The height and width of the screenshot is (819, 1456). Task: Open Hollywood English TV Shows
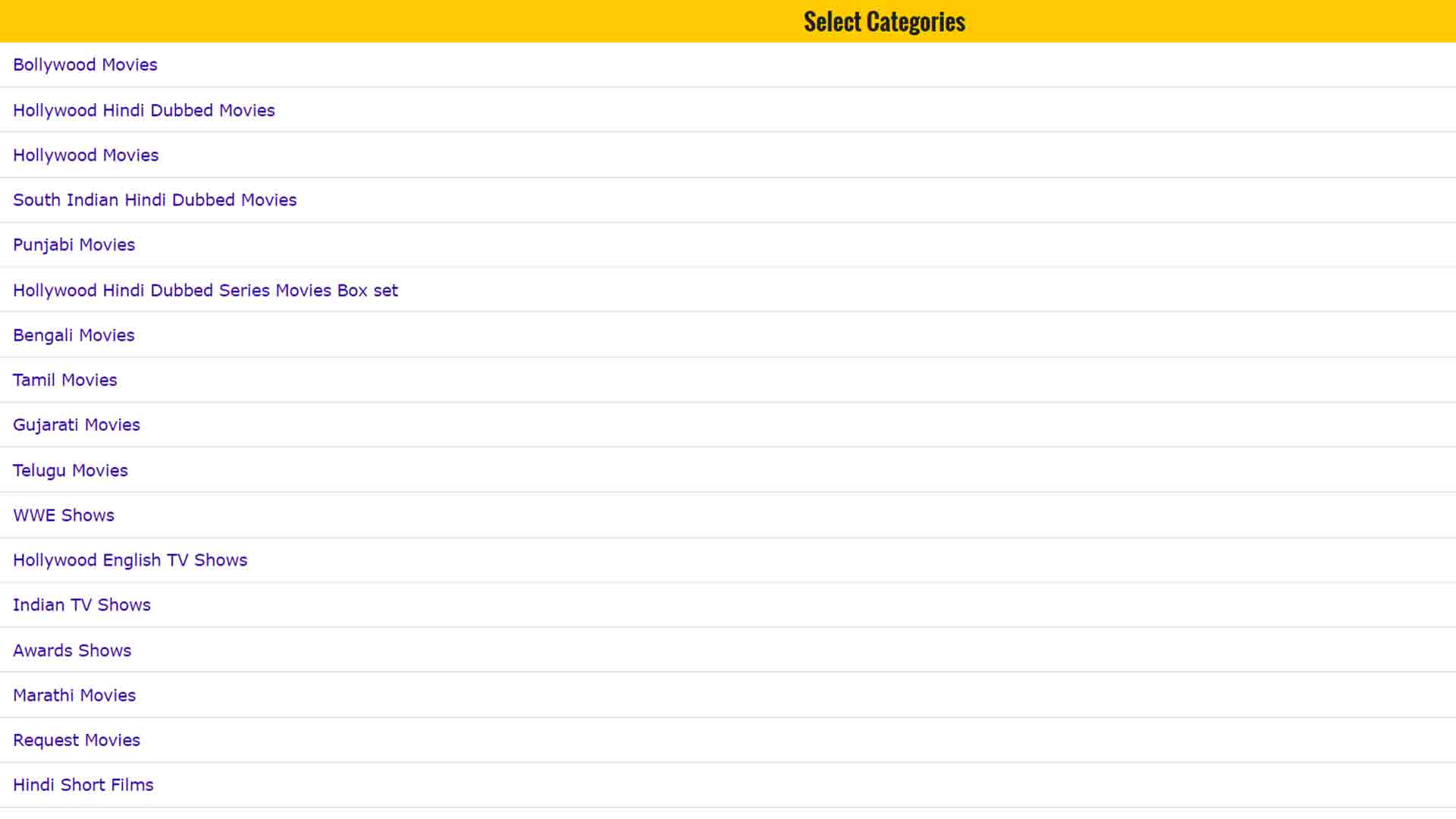pyautogui.click(x=130, y=560)
